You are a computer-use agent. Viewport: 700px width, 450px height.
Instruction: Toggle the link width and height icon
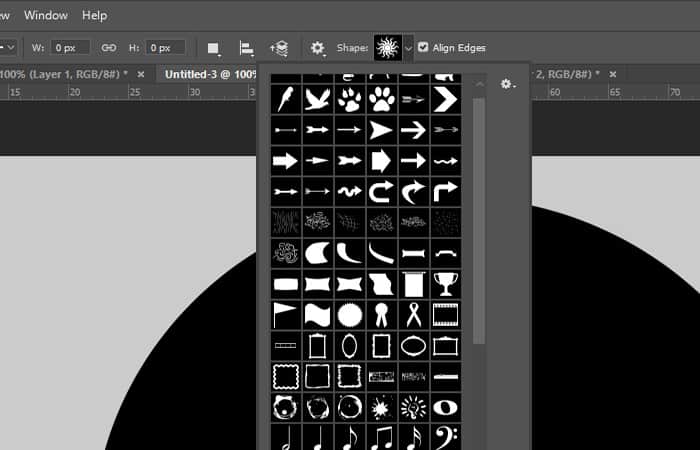[x=108, y=48]
